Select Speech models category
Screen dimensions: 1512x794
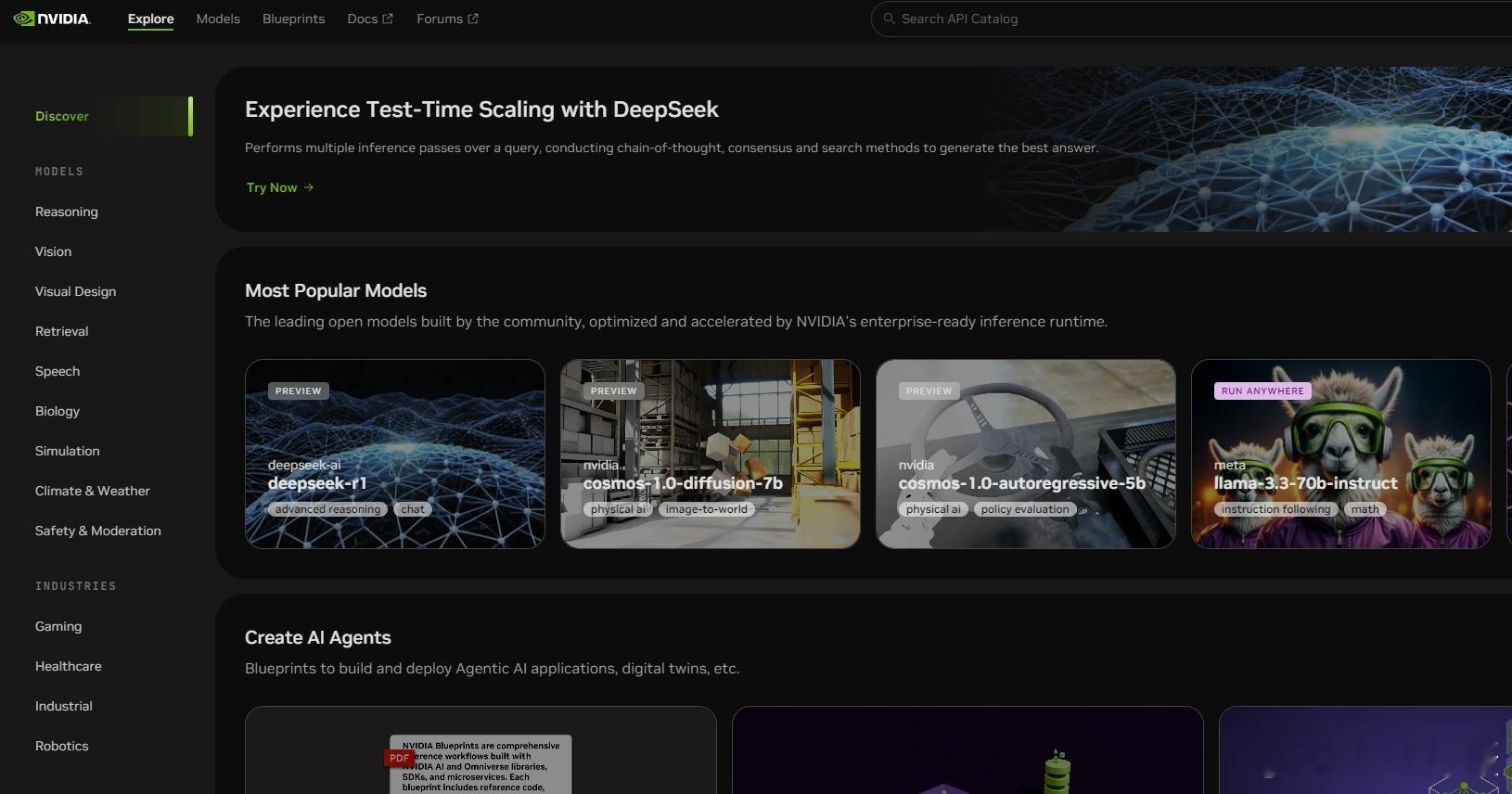coord(58,371)
